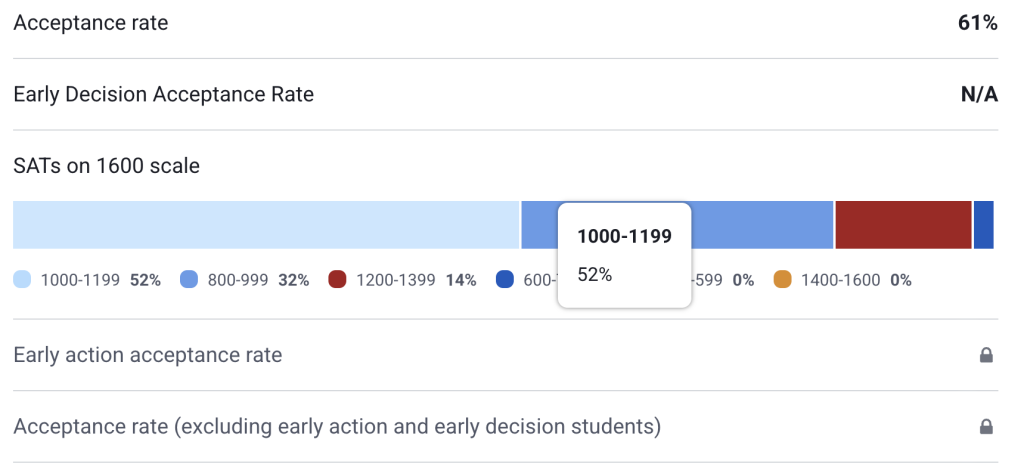Click the SATs on 1600 scale heading
Image resolution: width=1024 pixels, height=464 pixels.
[x=106, y=166]
